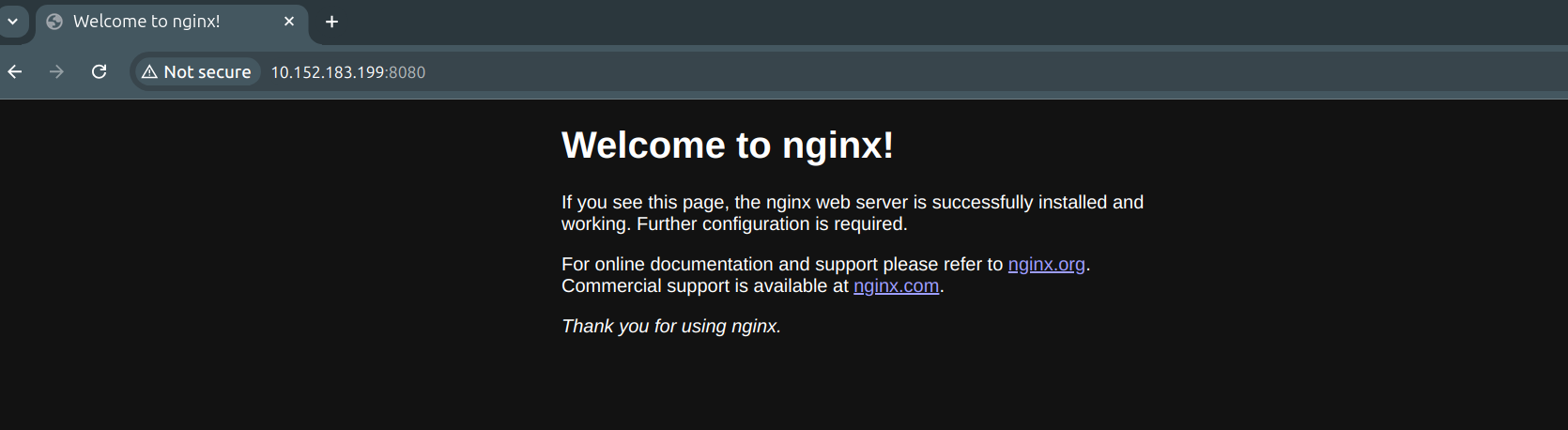
Task: Follow the nginx.com commercial support link
Action: [896, 286]
